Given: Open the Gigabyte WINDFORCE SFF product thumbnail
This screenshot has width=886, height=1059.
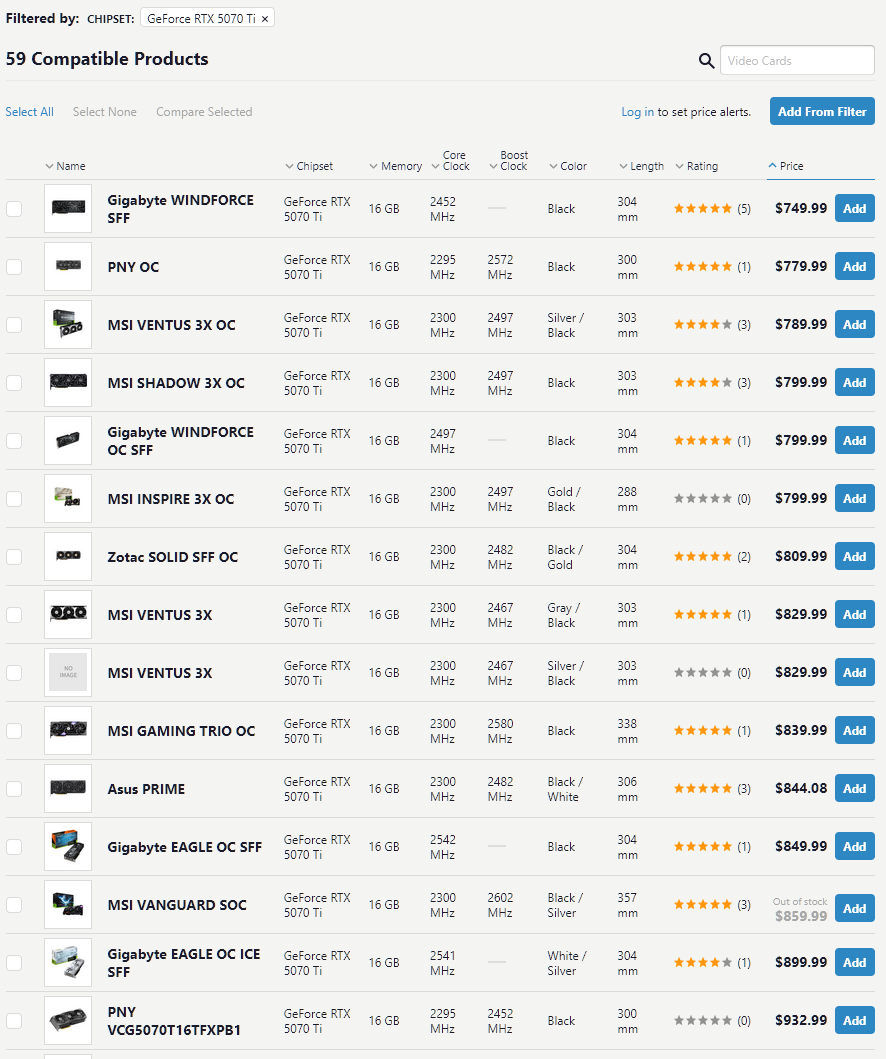Looking at the screenshot, I should 68,209.
